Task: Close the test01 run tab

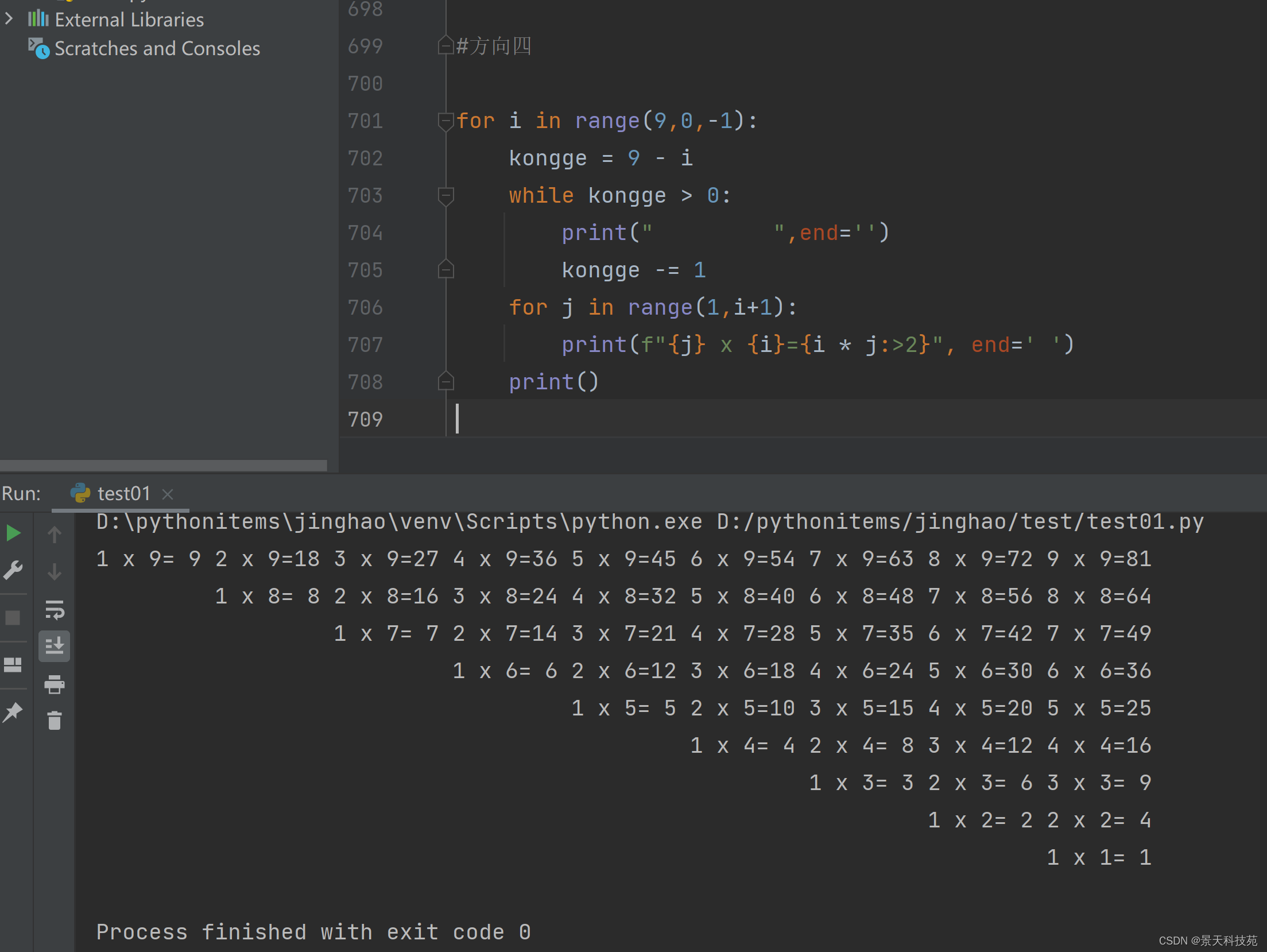Action: pos(168,494)
